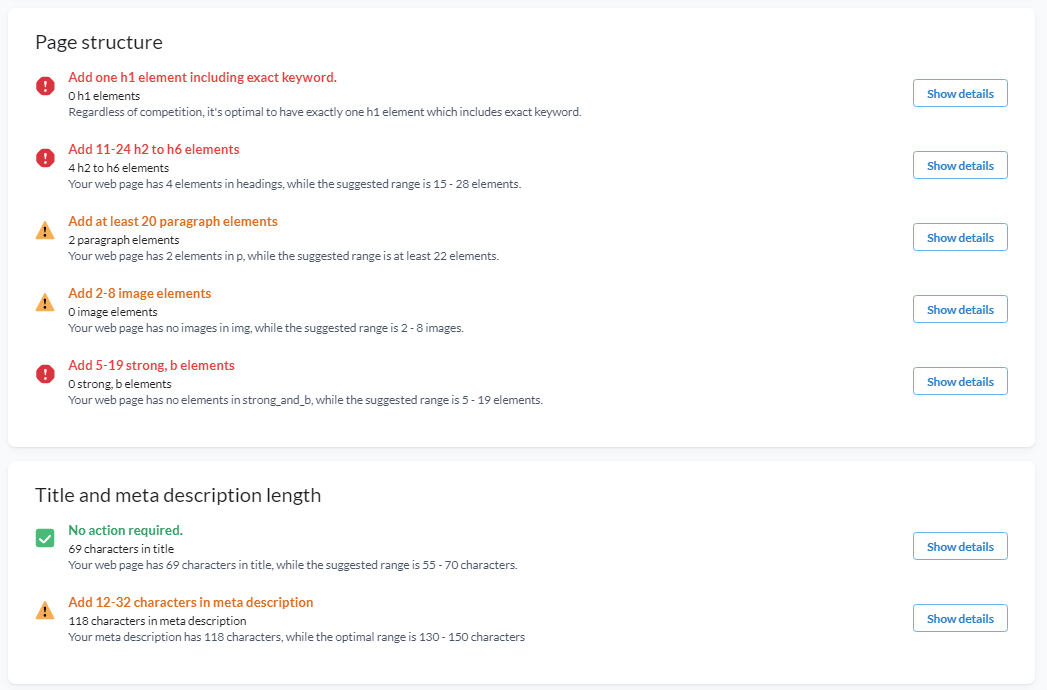This screenshot has width=1047, height=690.
Task: Open 'Add one h1 element including exact keyword' heading
Action: click(x=202, y=77)
